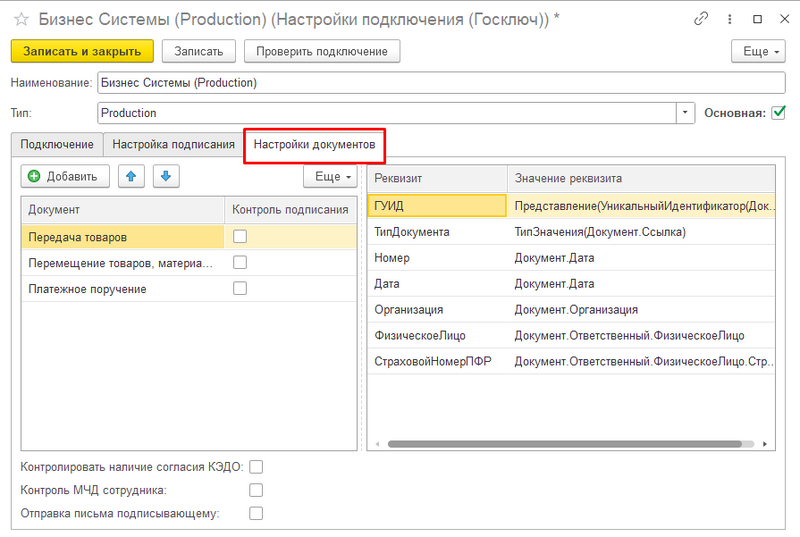Image resolution: width=800 pixels, height=537 pixels.
Task: Click Записать и закрыть button
Action: (82, 52)
